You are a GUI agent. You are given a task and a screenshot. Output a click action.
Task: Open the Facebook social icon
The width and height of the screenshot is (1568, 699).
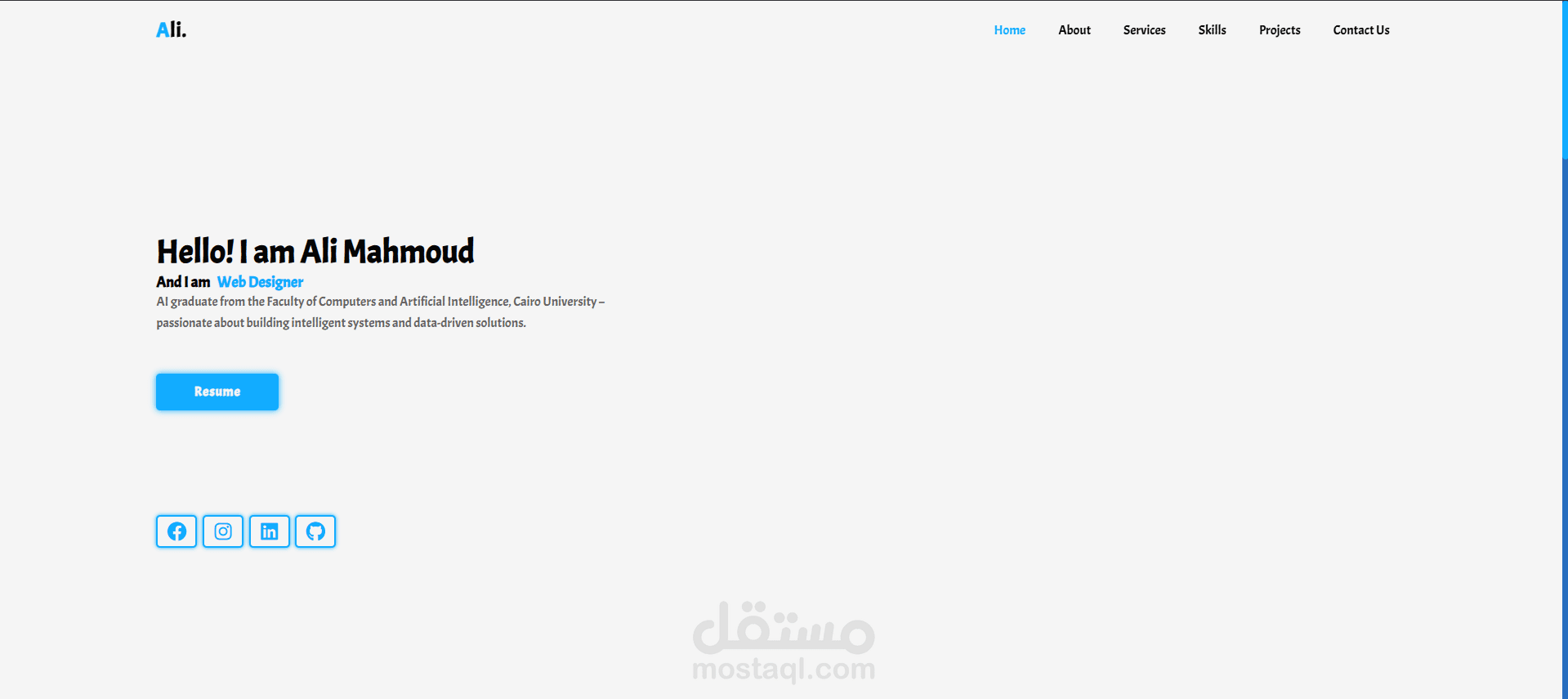[176, 531]
